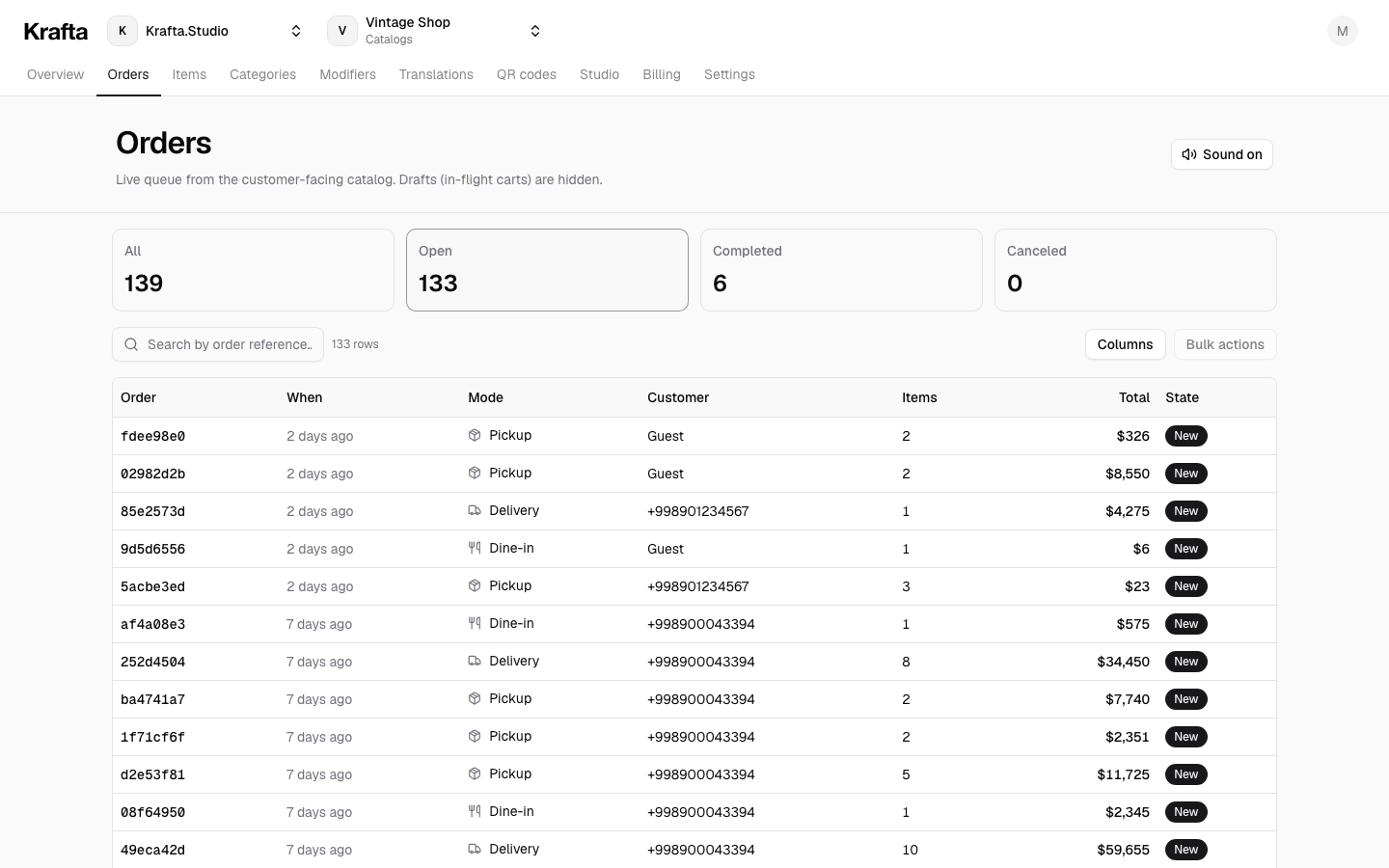The width and height of the screenshot is (1389, 868).
Task: Click the 133 rows count label
Action: click(355, 344)
